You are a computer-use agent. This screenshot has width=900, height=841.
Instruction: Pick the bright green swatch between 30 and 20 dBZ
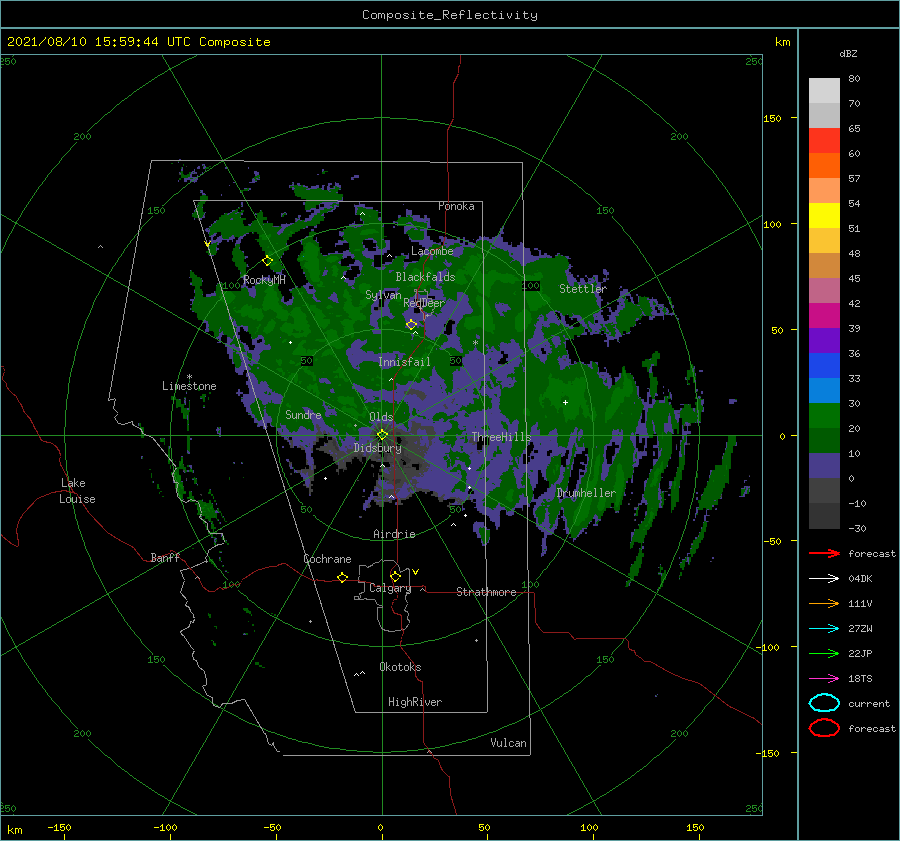[824, 415]
